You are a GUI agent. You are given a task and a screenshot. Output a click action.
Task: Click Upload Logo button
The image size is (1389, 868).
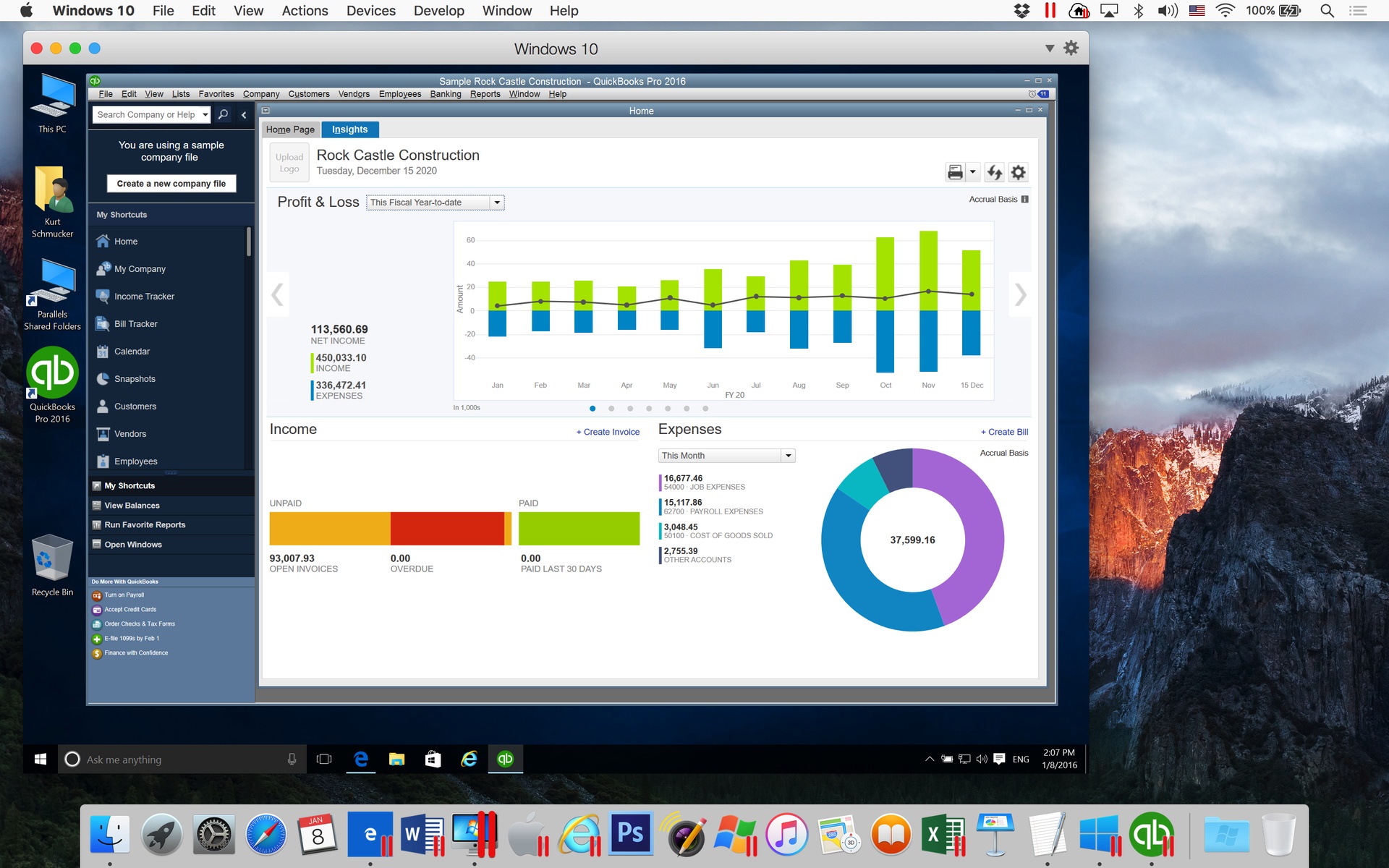tap(289, 163)
